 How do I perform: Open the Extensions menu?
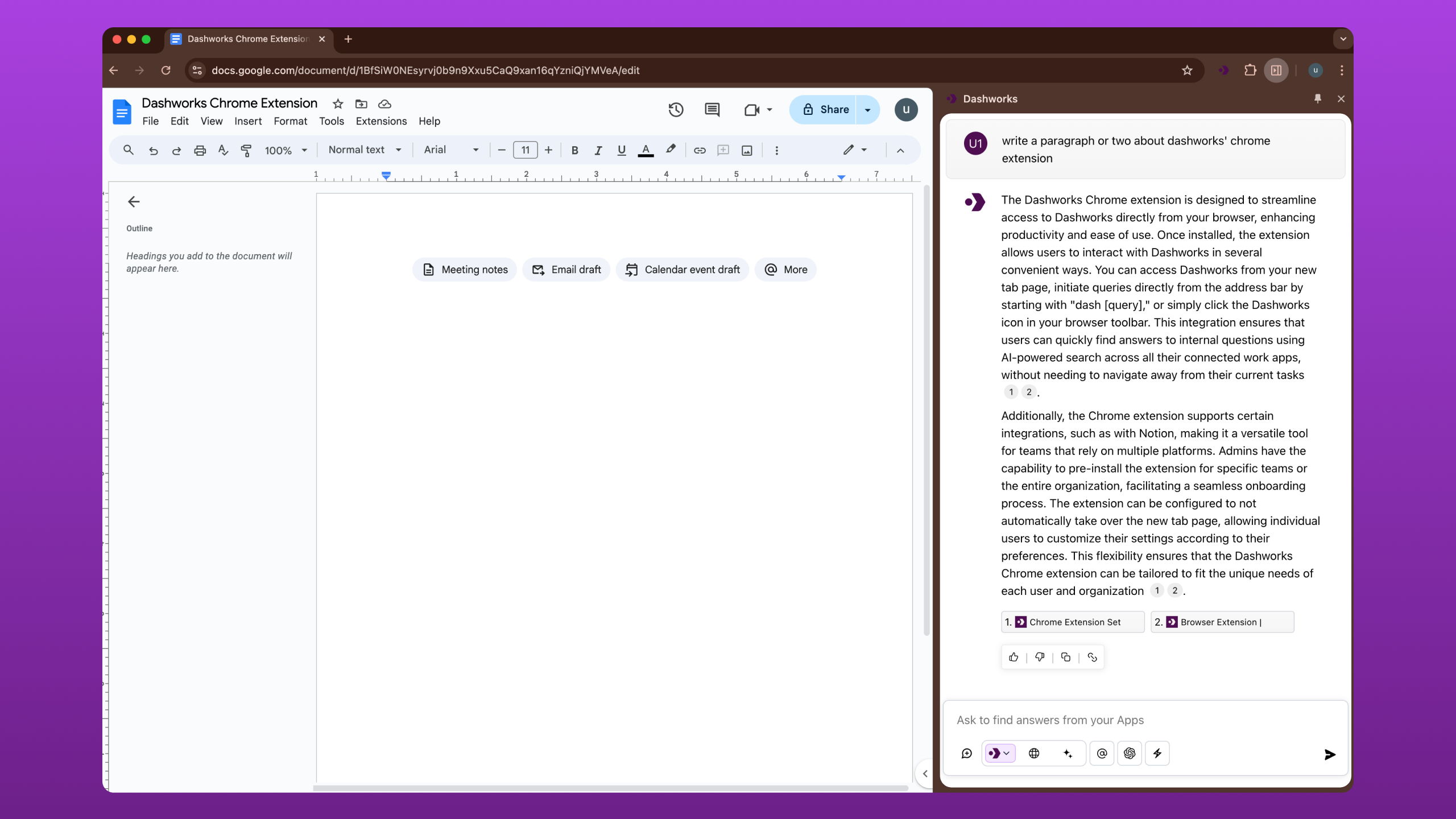(381, 121)
